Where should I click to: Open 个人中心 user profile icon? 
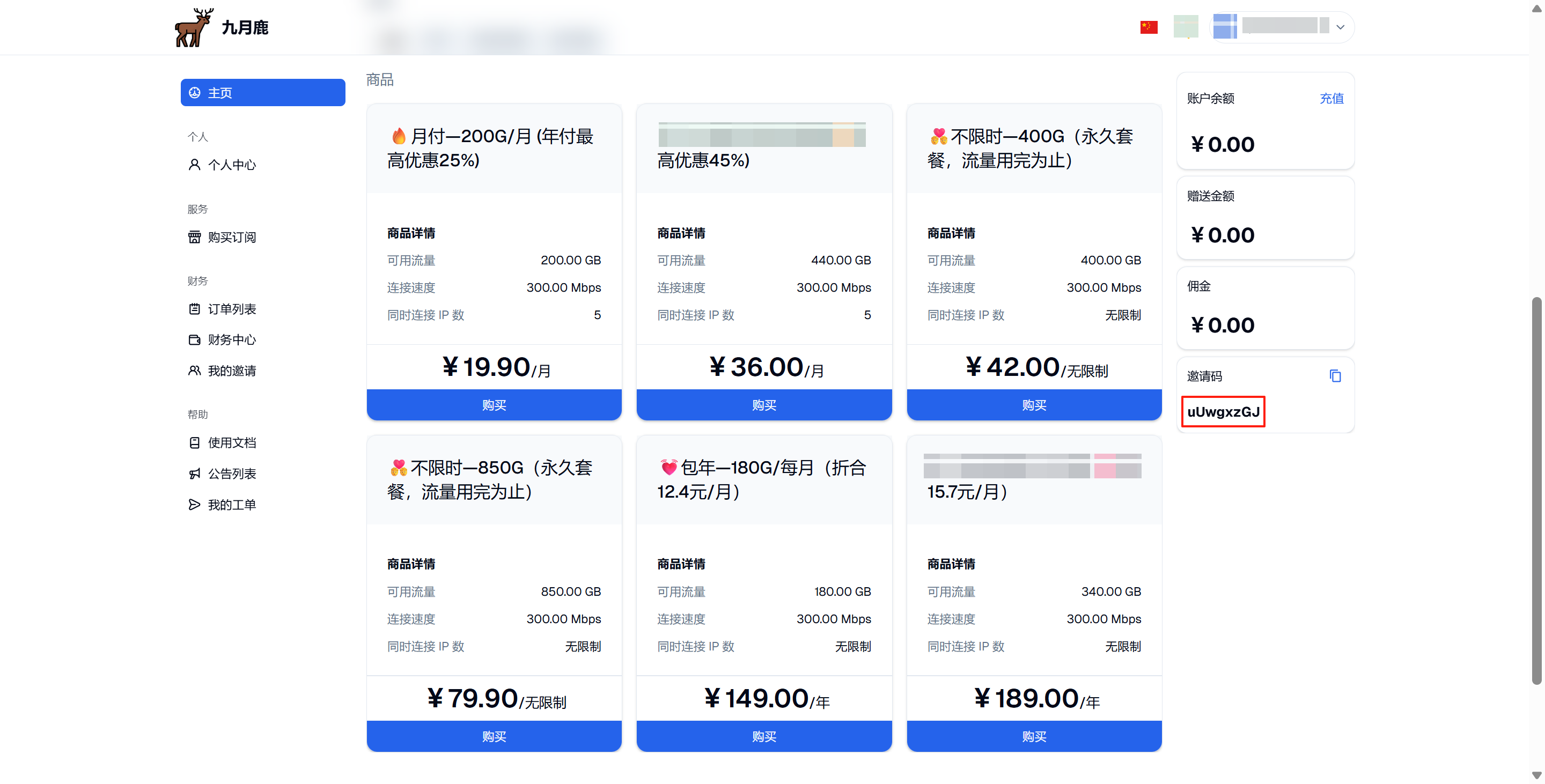click(x=194, y=165)
